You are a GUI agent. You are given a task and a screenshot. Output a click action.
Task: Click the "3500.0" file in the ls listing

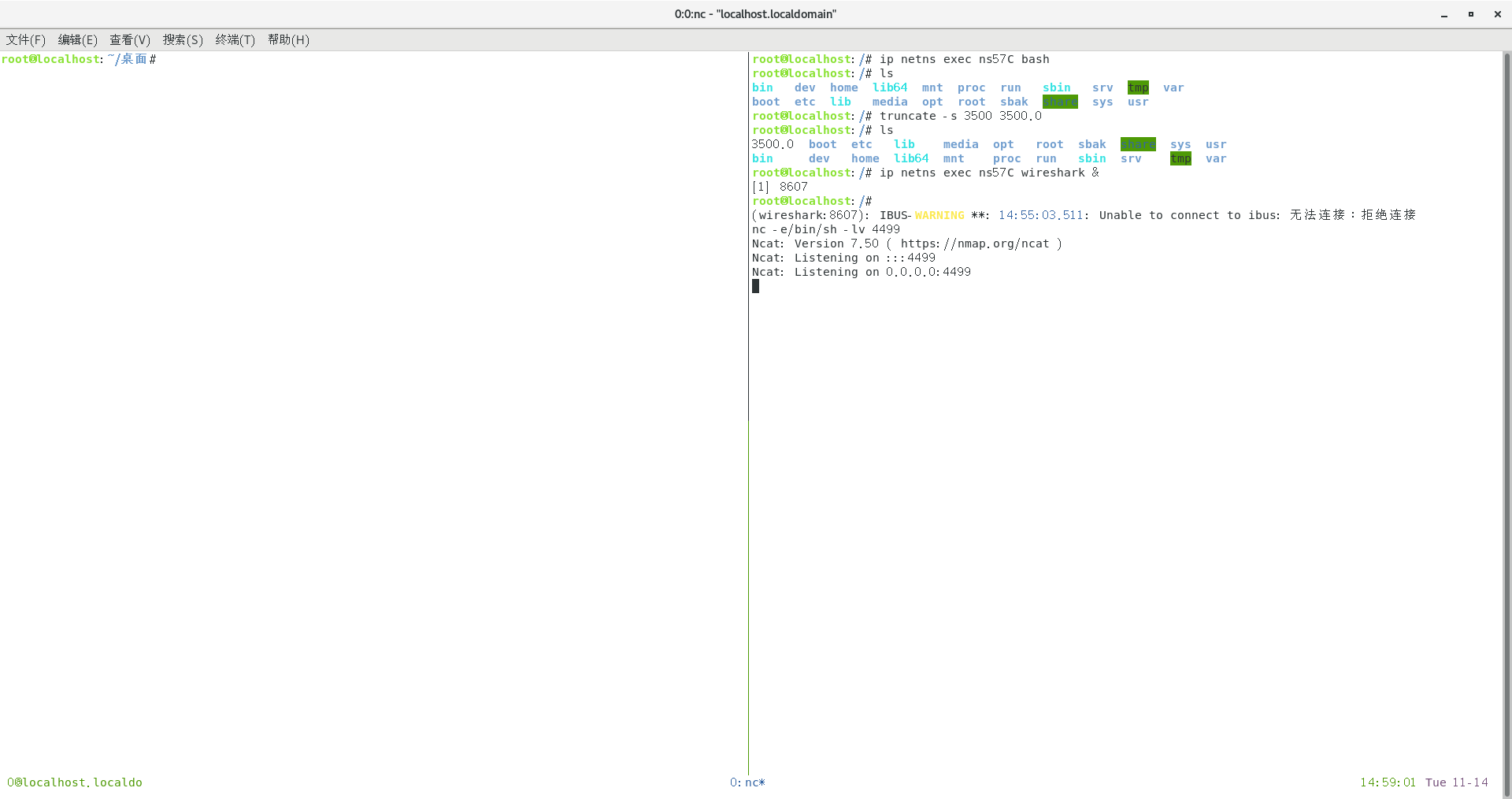tap(773, 144)
